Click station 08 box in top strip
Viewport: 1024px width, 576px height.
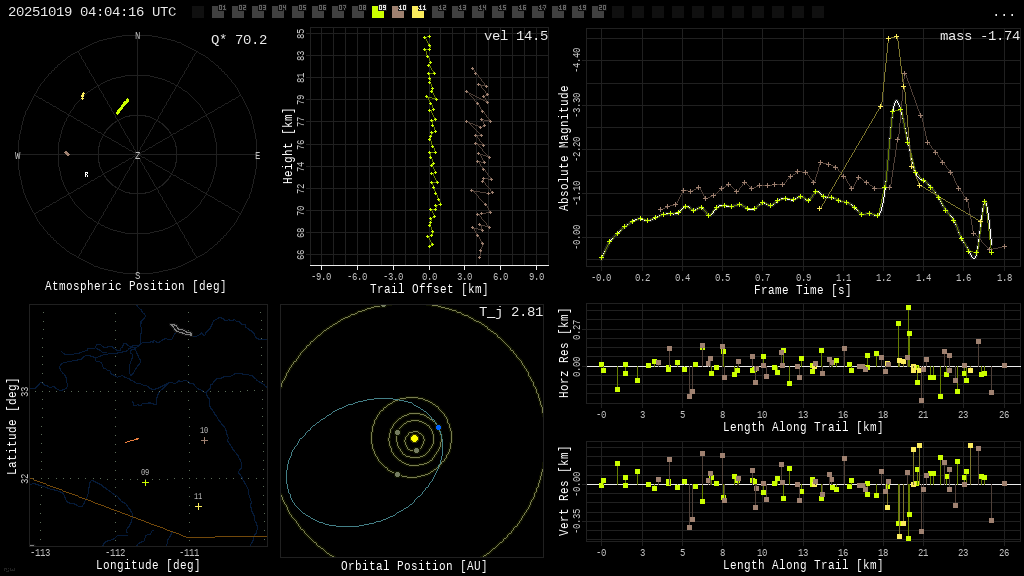[358, 12]
